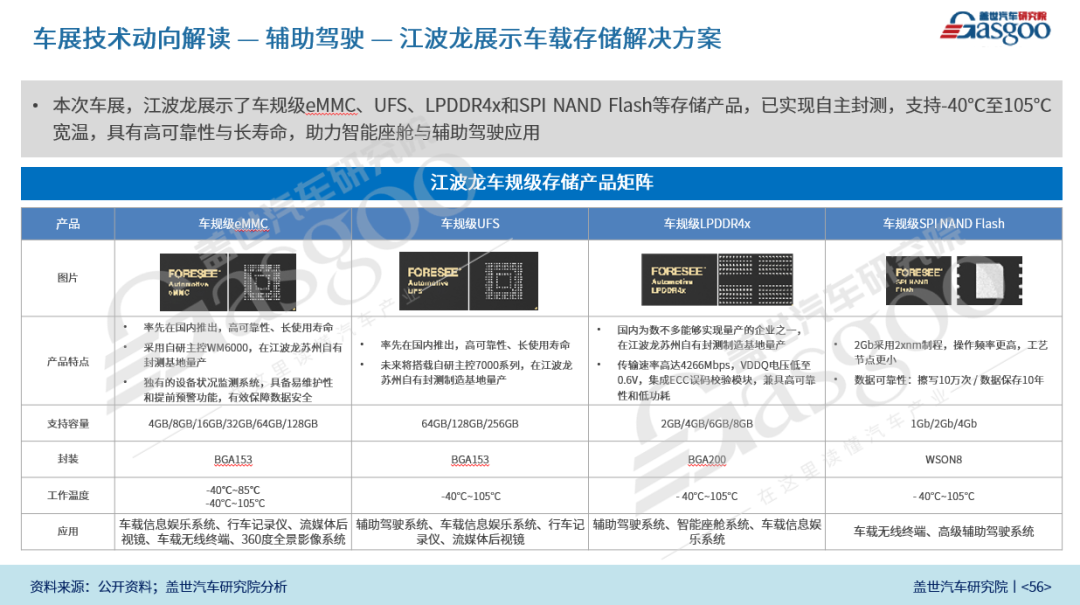Click the 产品特点 row label

(68, 361)
